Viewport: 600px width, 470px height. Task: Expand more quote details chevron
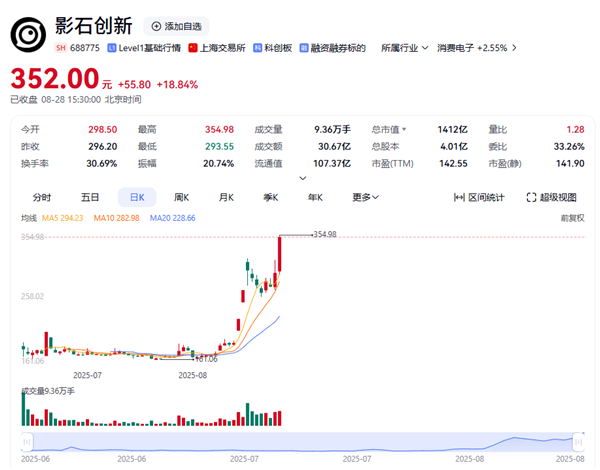click(303, 178)
